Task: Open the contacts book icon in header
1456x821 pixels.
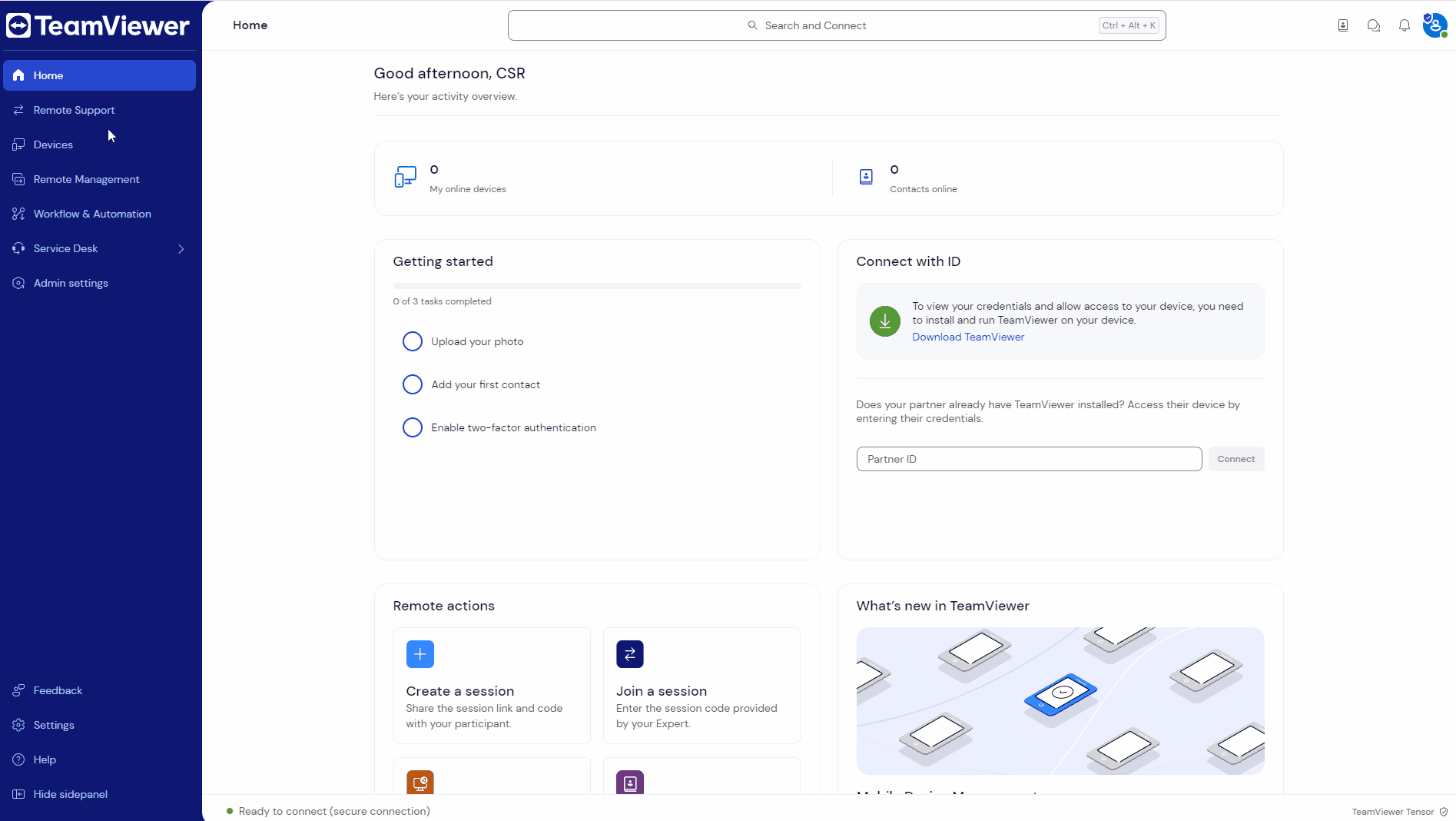Action: point(1343,25)
